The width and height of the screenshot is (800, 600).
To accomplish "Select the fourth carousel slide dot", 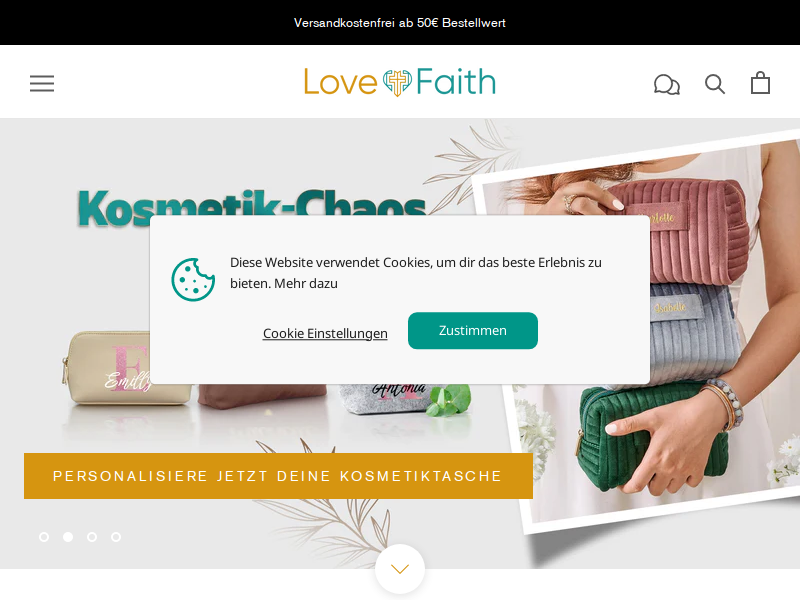I will 116,537.
